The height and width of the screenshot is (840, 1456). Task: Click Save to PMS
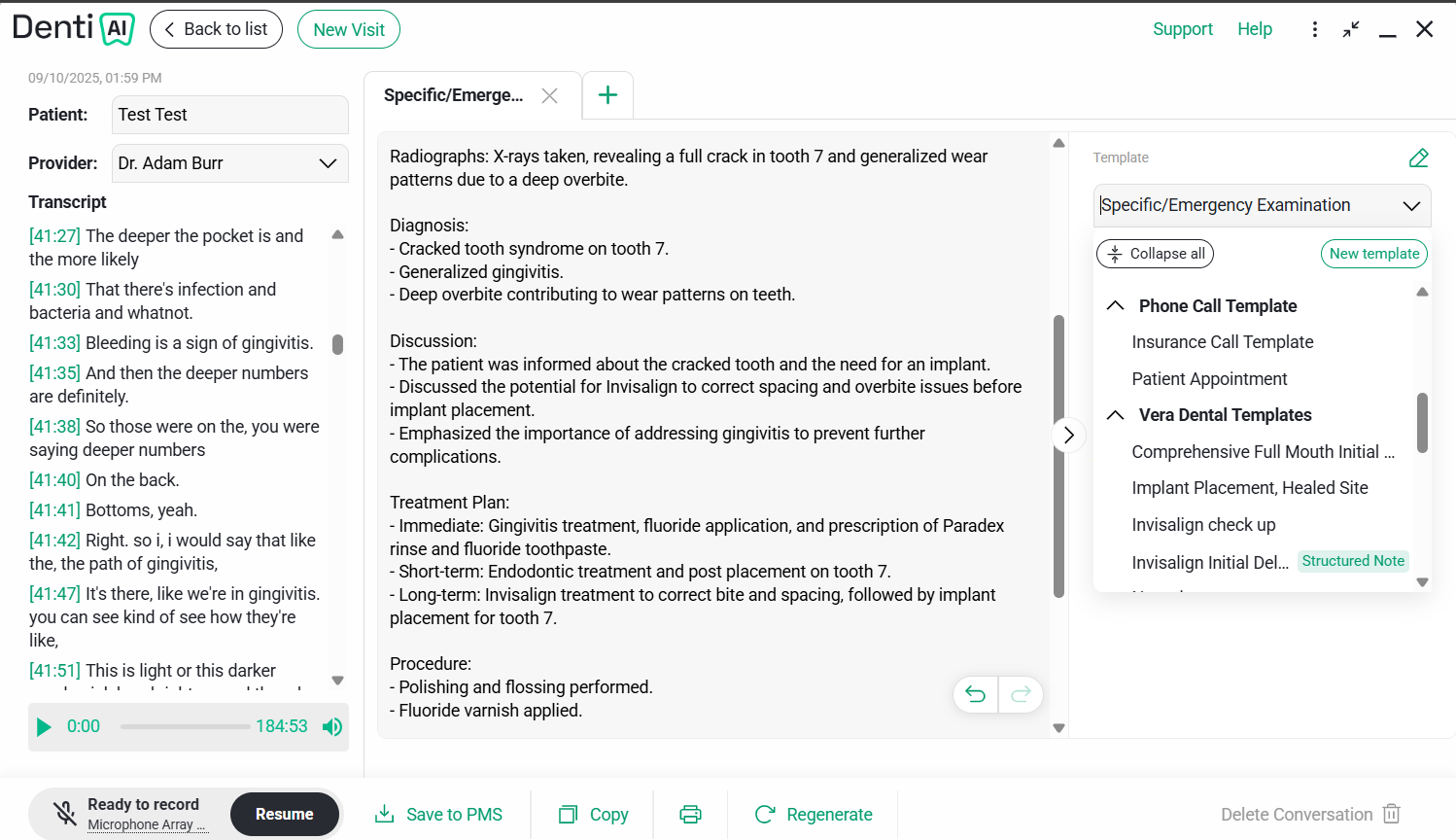point(439,815)
